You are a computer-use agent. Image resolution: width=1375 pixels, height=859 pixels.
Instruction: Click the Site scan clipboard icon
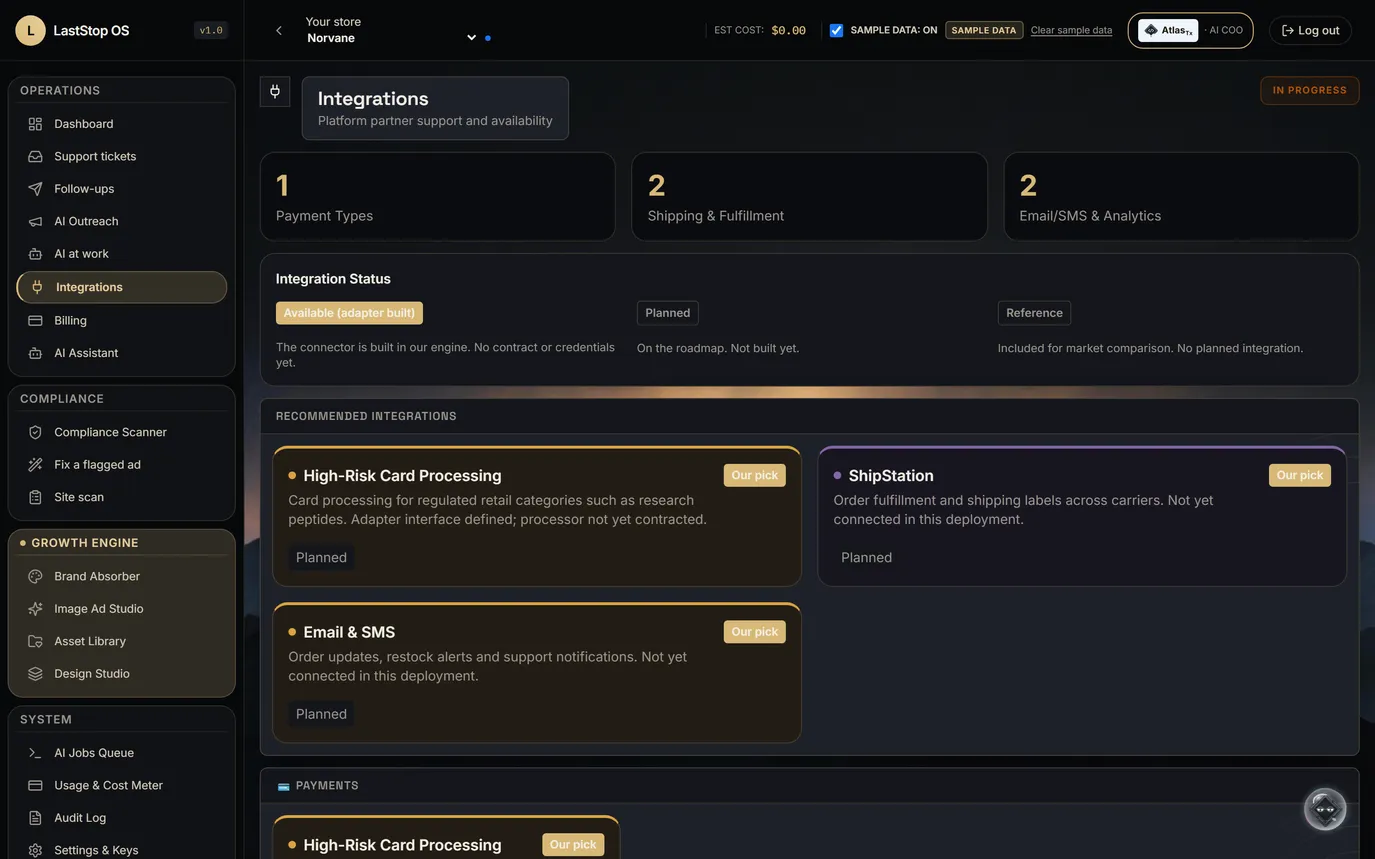(35, 497)
